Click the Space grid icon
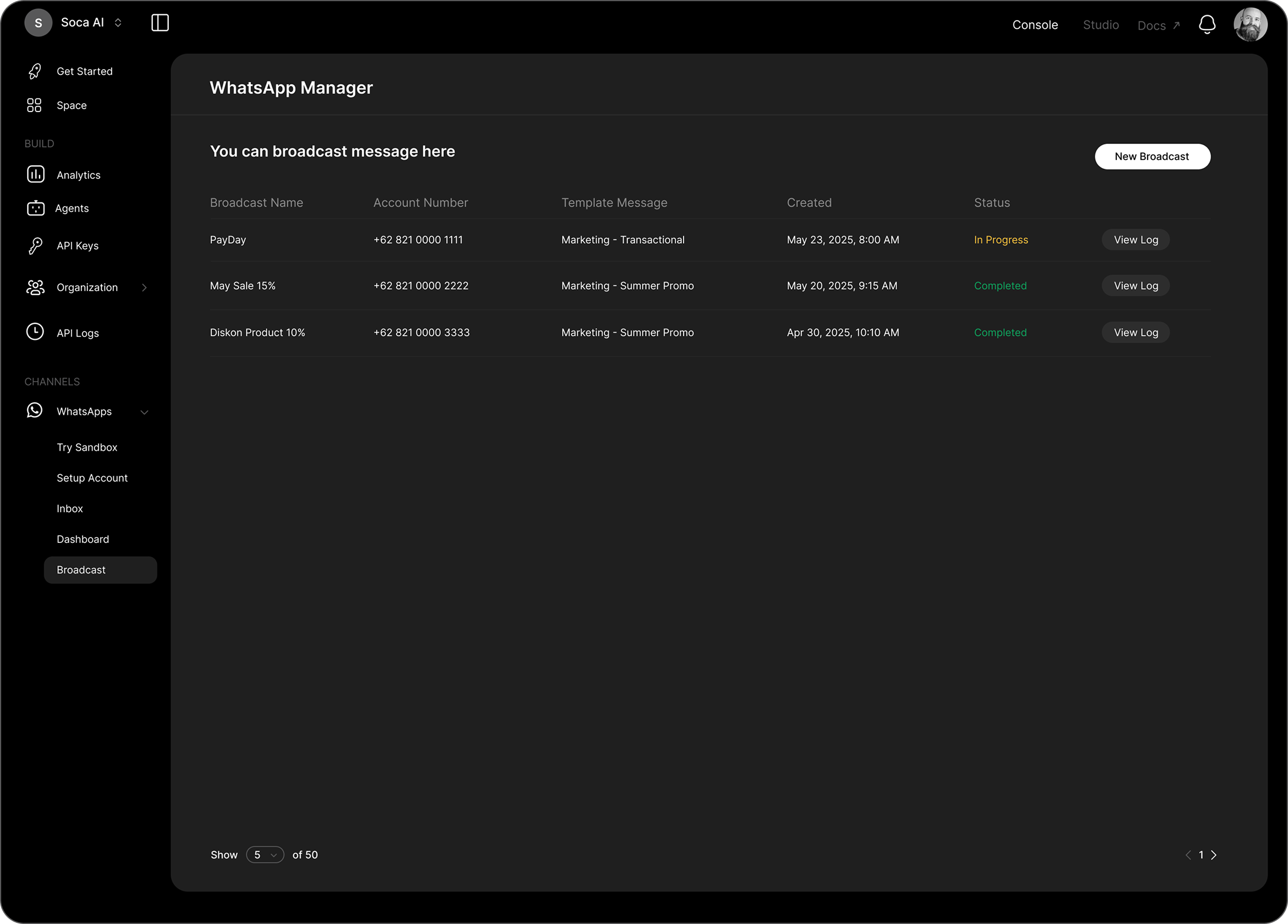Image resolution: width=1288 pixels, height=924 pixels. click(34, 106)
